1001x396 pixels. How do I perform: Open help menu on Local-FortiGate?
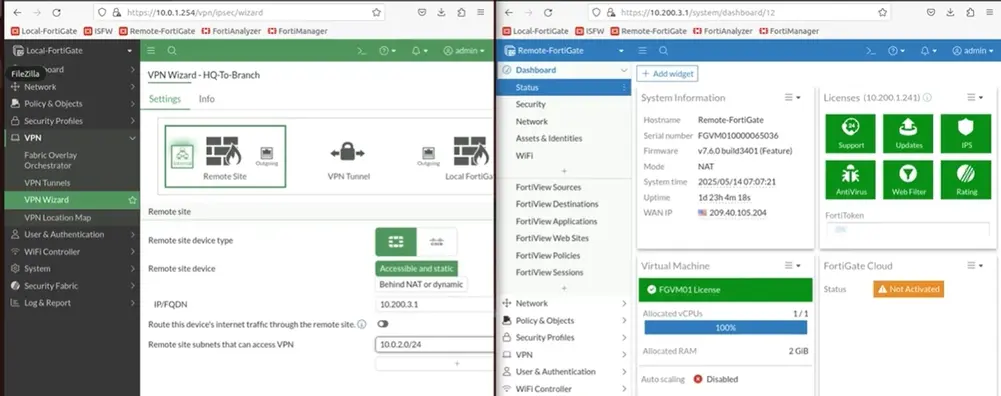pyautogui.click(x=387, y=50)
